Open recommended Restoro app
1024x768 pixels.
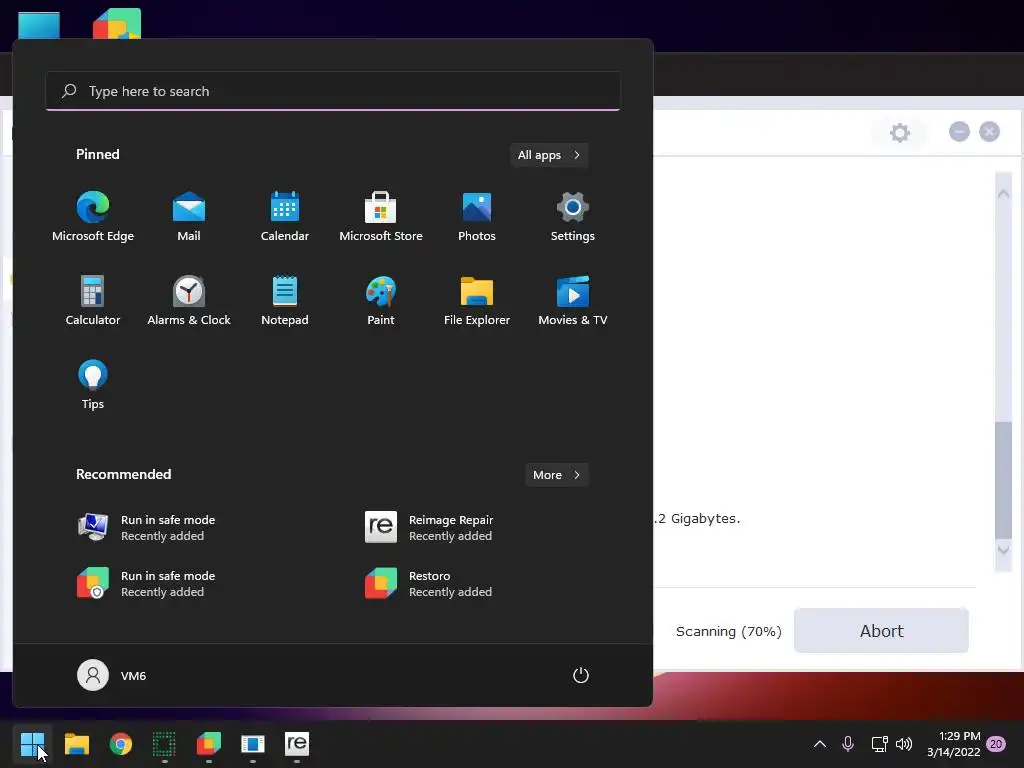tap(429, 583)
